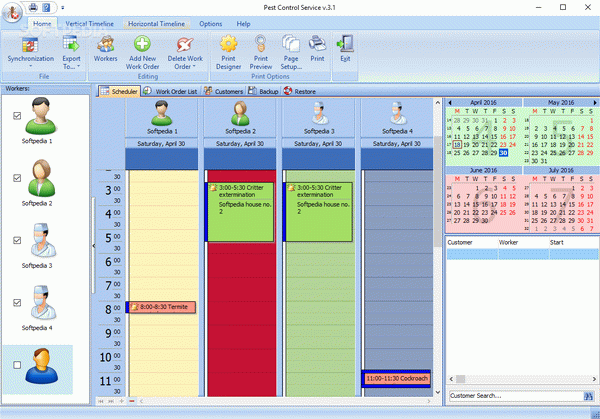Expand Export To dropdown arrow
The image size is (600, 419).
(x=78, y=67)
